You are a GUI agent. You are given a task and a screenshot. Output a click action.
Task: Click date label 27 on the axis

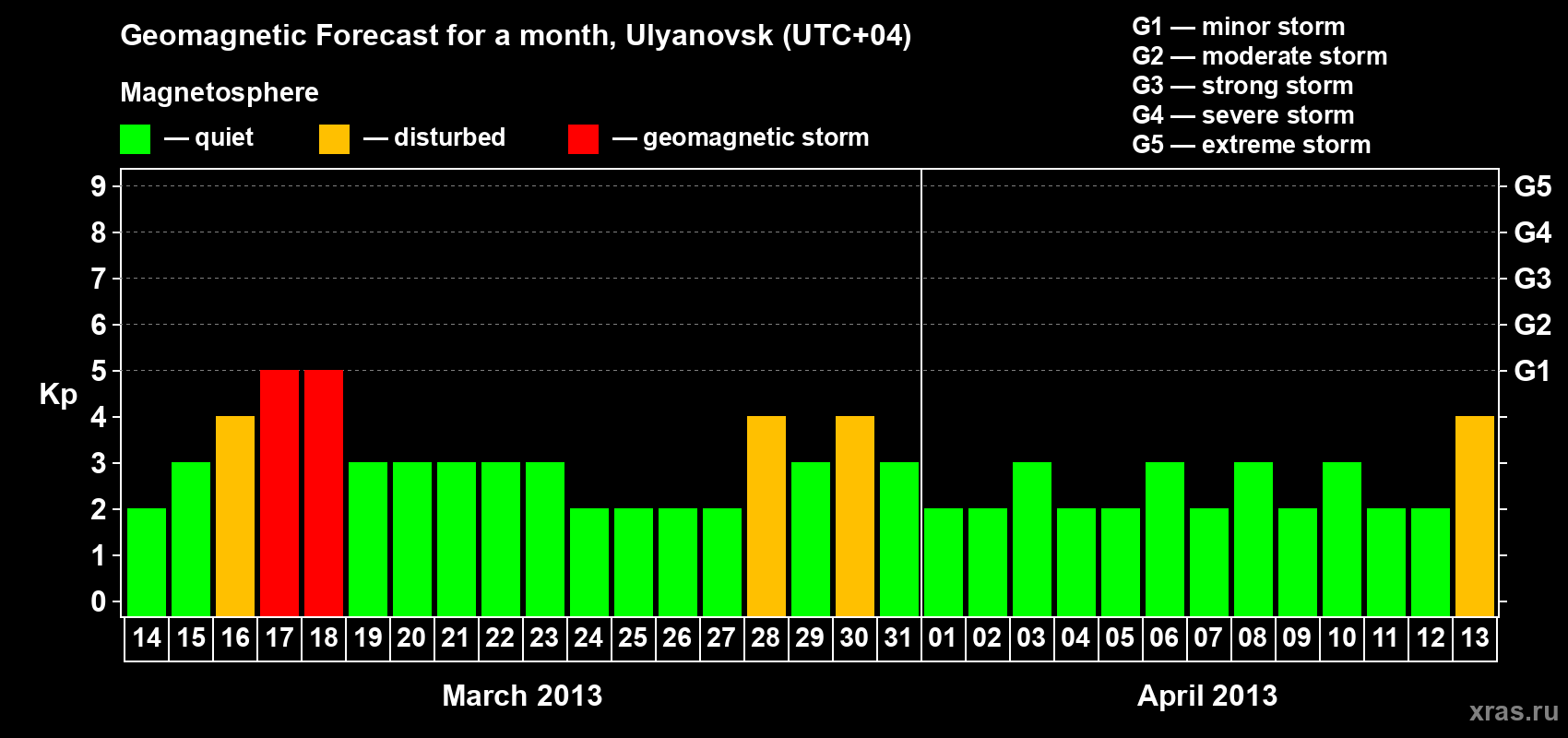click(721, 637)
